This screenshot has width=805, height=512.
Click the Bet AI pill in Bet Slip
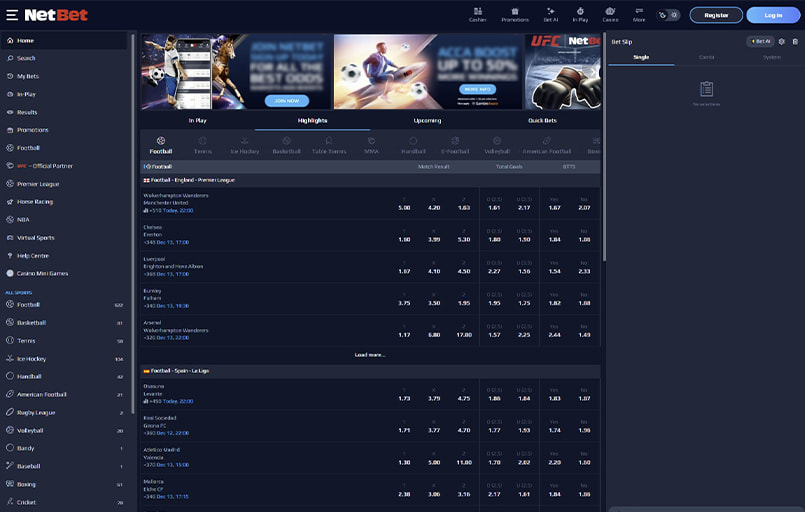pyautogui.click(x=760, y=42)
